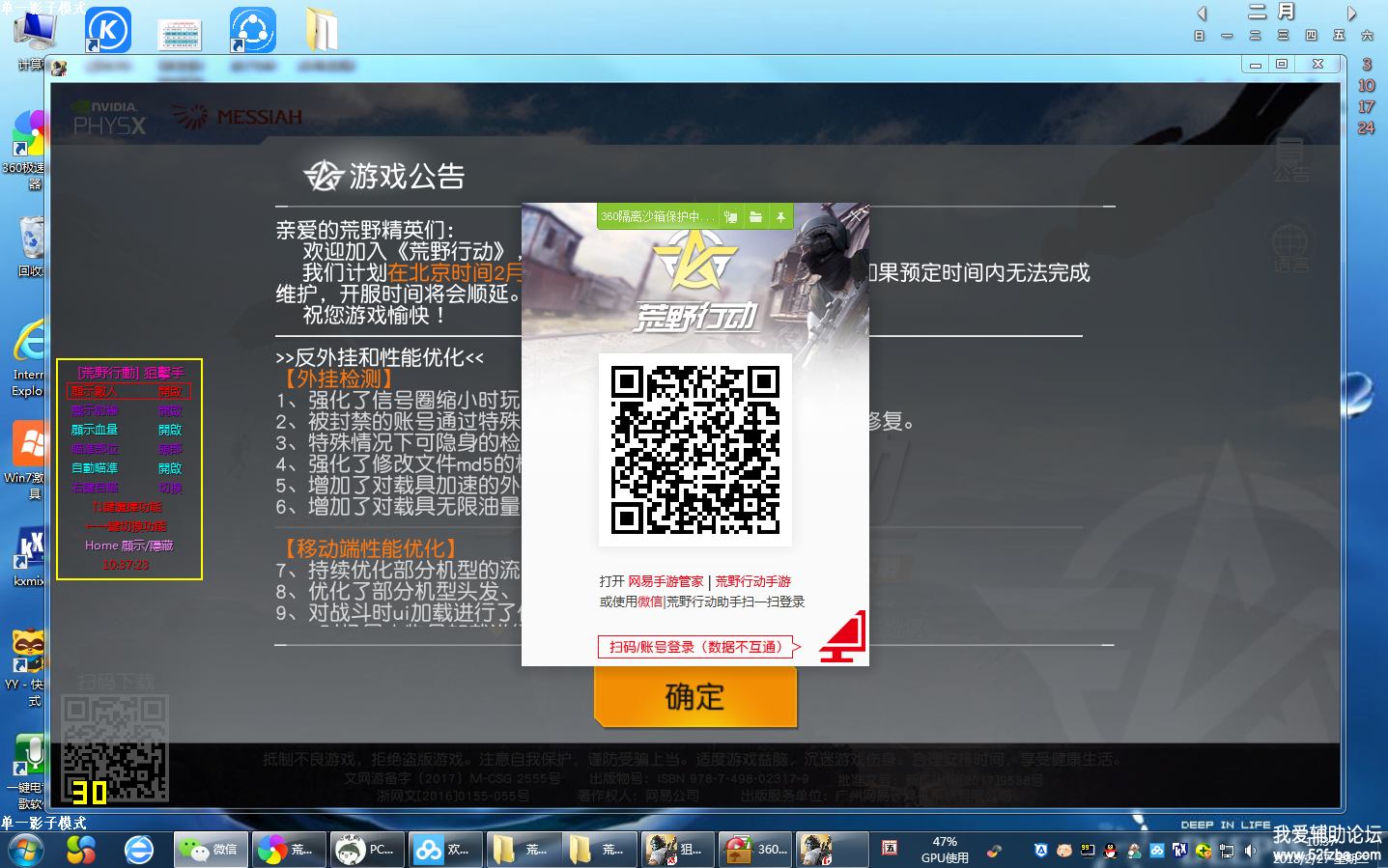Click the 游戏公告 heading text
1388x868 pixels.
click(x=407, y=176)
